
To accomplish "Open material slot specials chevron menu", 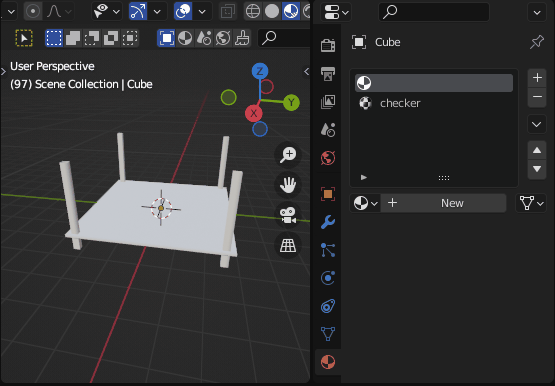I will 537,124.
